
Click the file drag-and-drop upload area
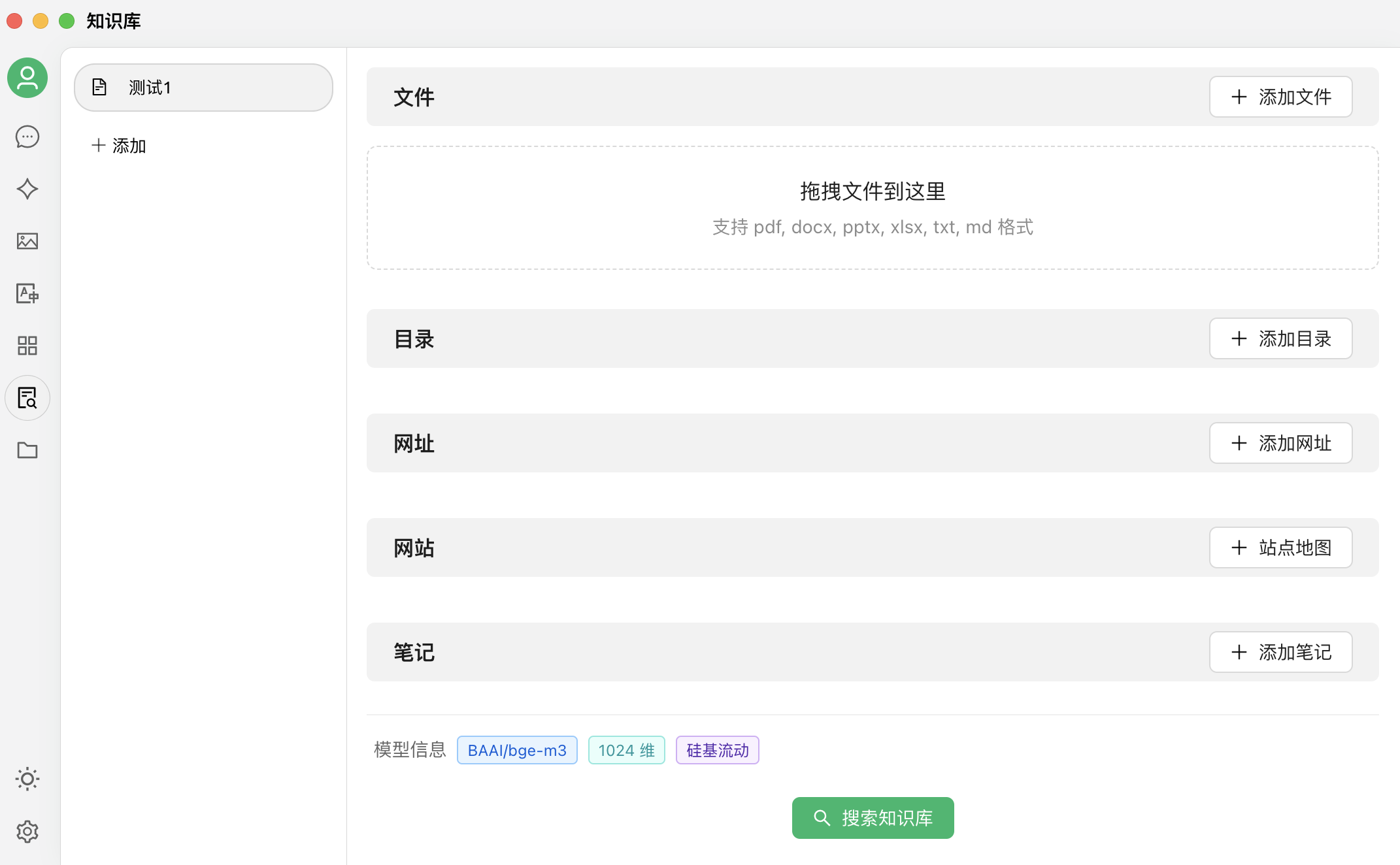873,208
